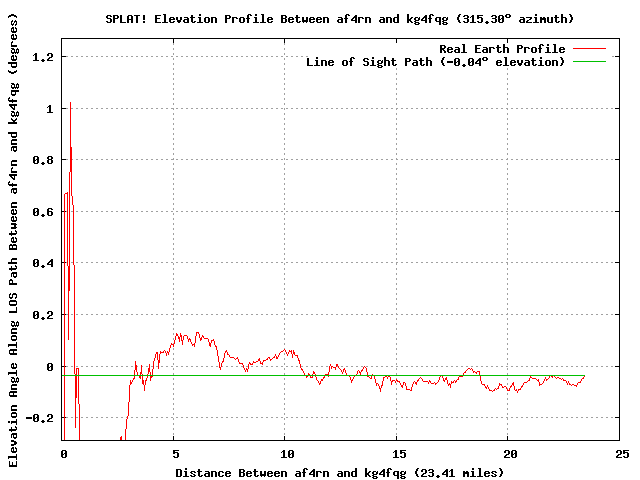The width and height of the screenshot is (640, 480).
Task: Click the right end of the green line
Action: tap(584, 376)
